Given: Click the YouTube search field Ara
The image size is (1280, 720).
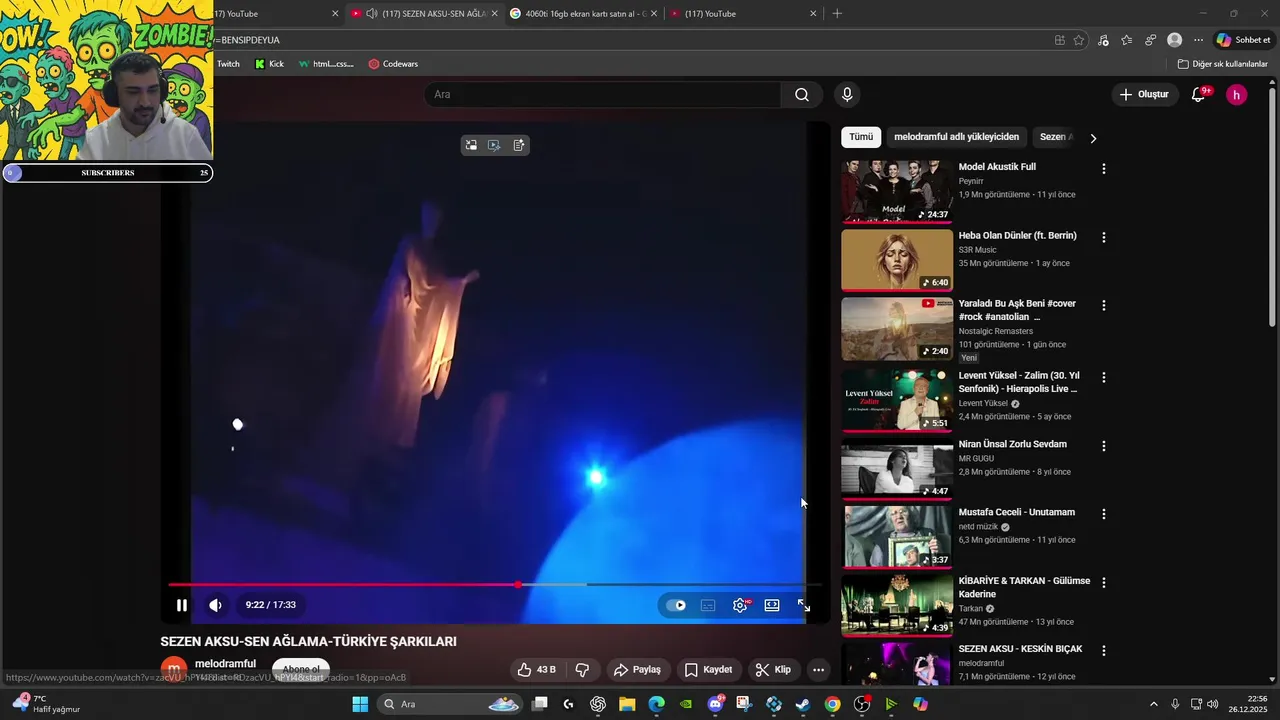Looking at the screenshot, I should [x=604, y=94].
